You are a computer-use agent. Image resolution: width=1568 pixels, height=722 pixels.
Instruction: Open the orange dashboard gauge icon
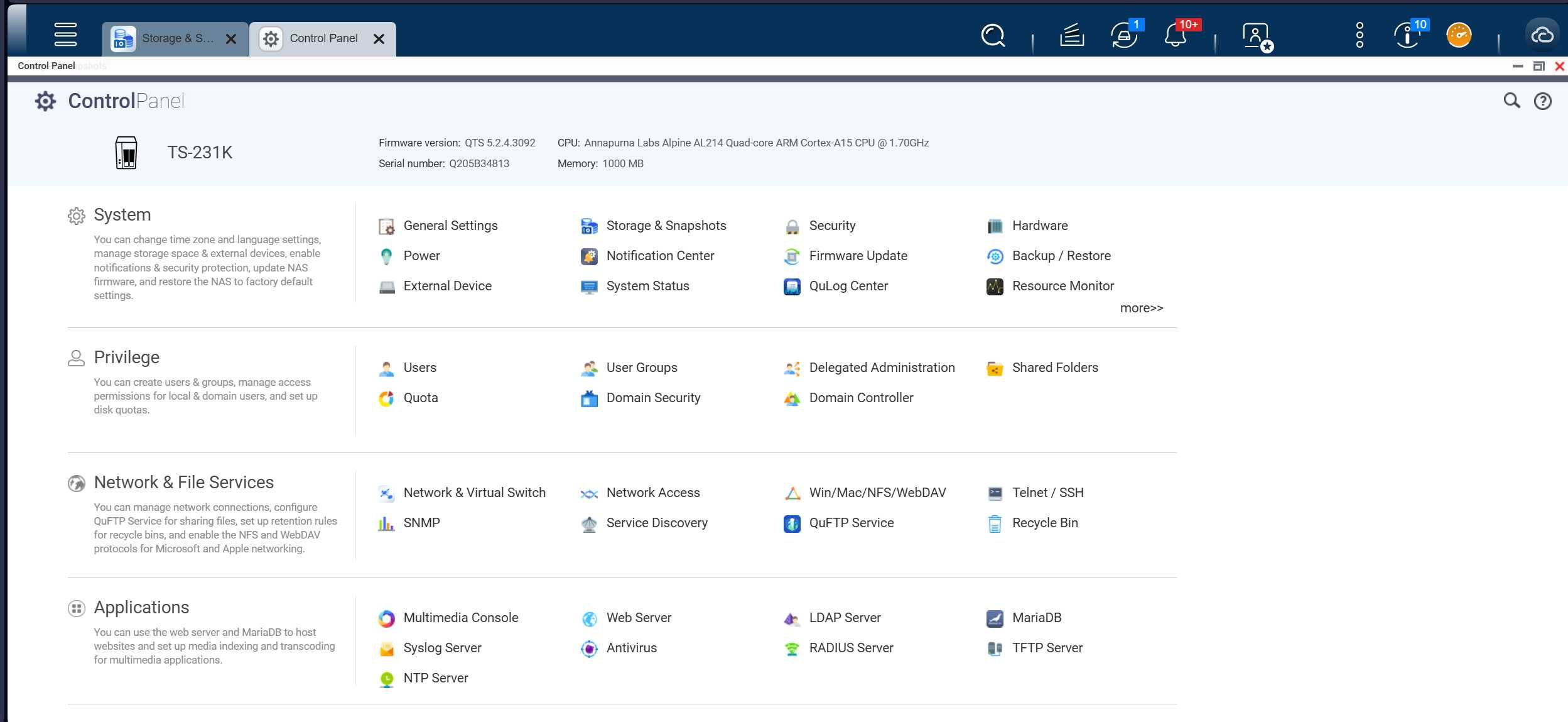[x=1459, y=35]
